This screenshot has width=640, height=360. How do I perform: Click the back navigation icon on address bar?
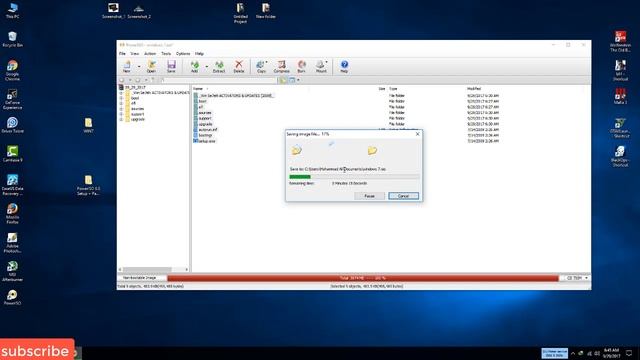(x=122, y=80)
